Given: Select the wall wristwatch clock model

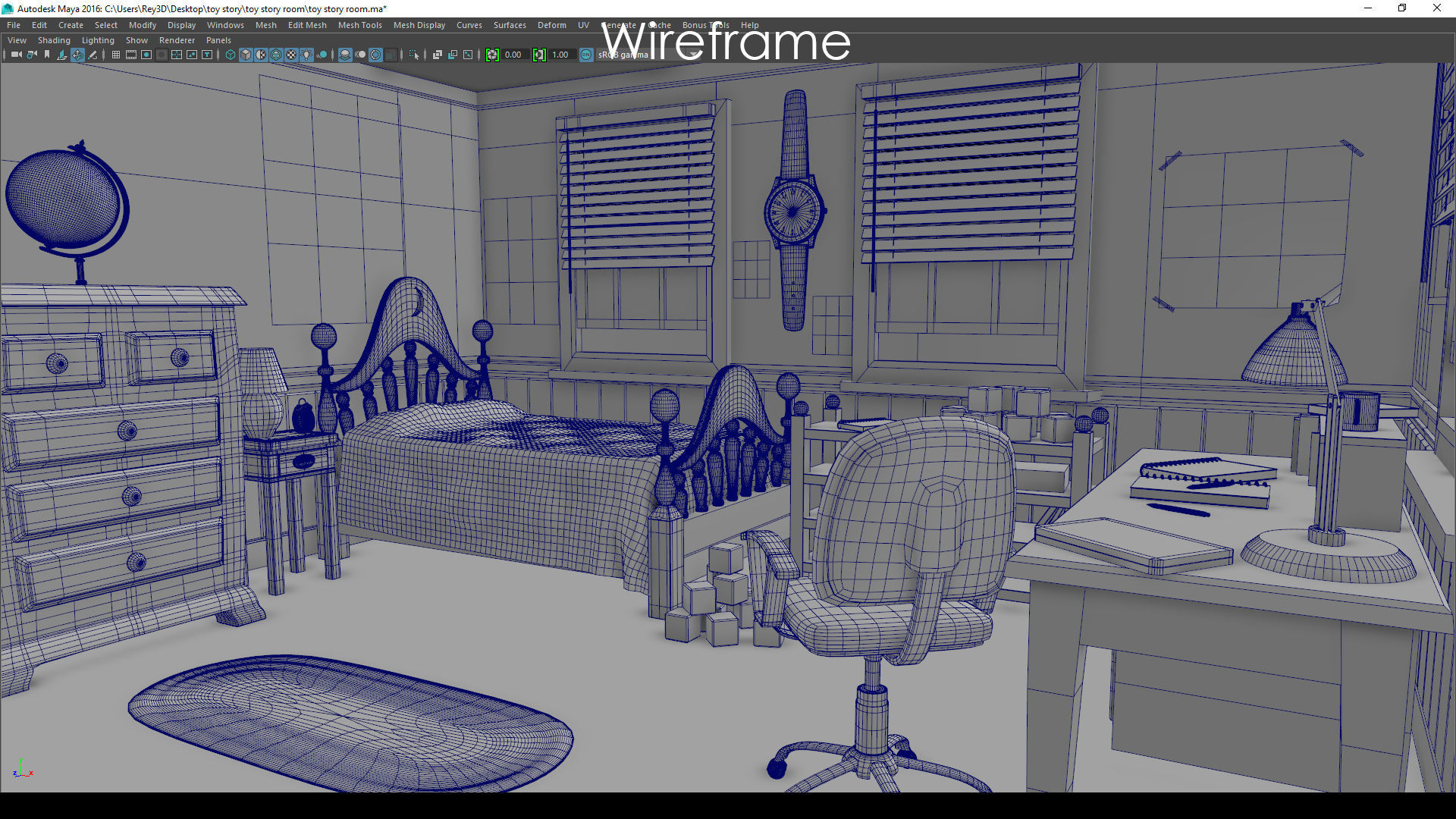Looking at the screenshot, I should point(794,210).
